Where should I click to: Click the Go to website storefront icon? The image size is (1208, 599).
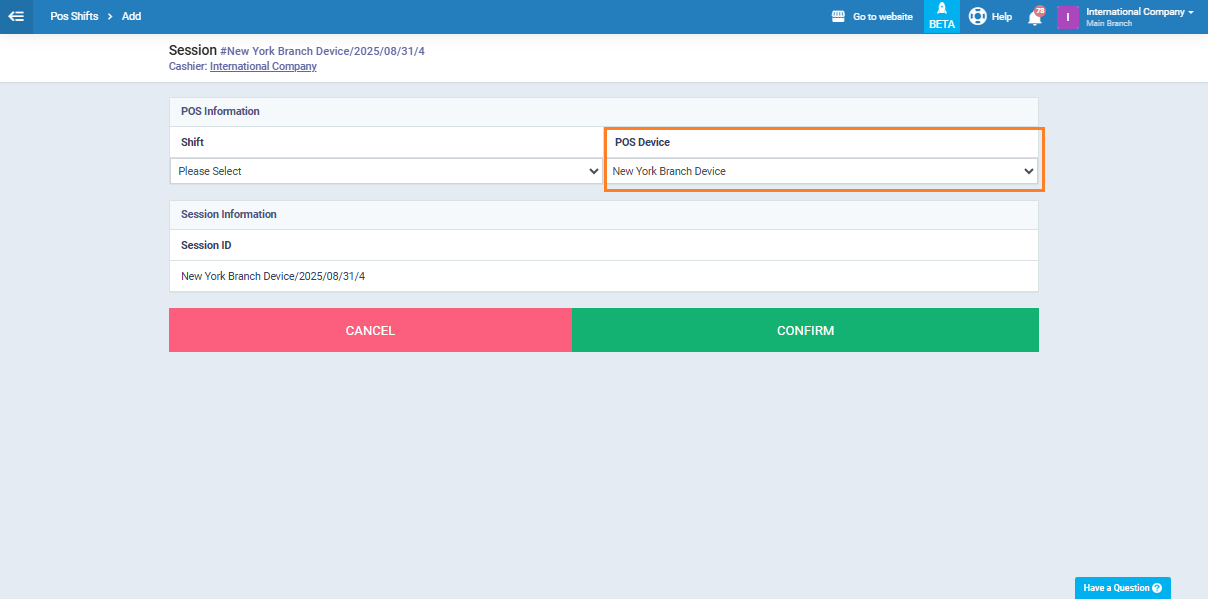pyautogui.click(x=839, y=17)
